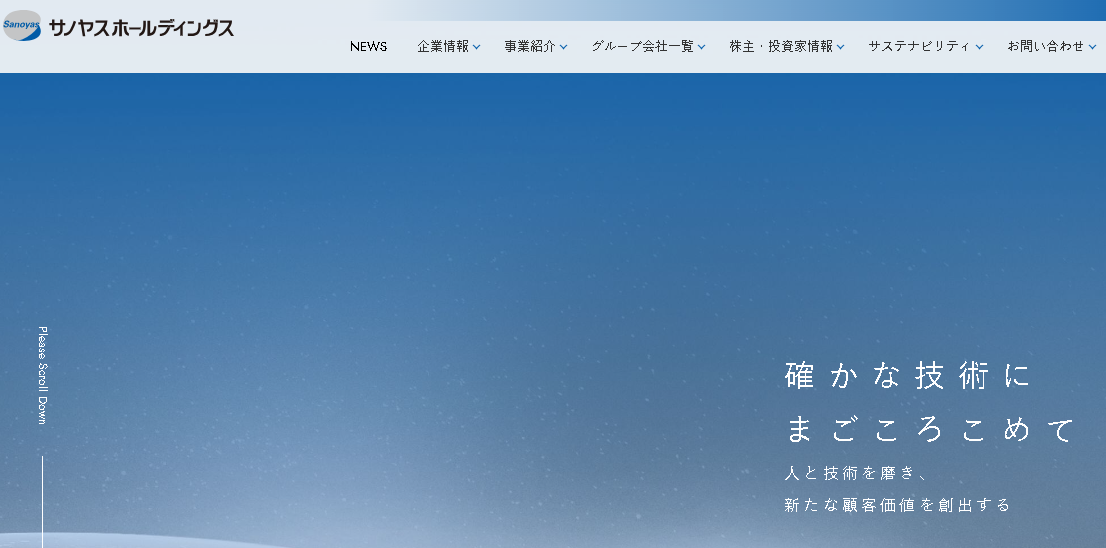Image resolution: width=1106 pixels, height=548 pixels.
Task: Click the Sanoyas oval logo icon
Action: click(x=23, y=25)
